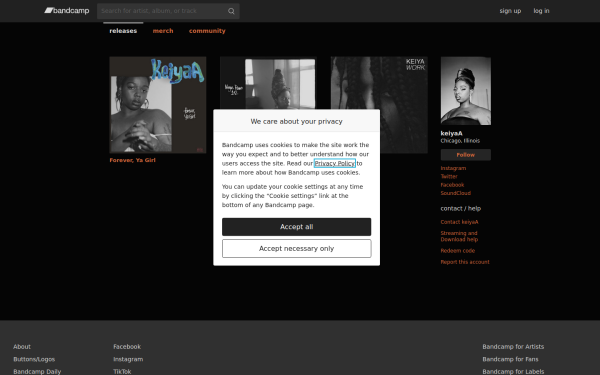Open Bandcamp for Labels link
This screenshot has width=600, height=375.
coord(513,372)
